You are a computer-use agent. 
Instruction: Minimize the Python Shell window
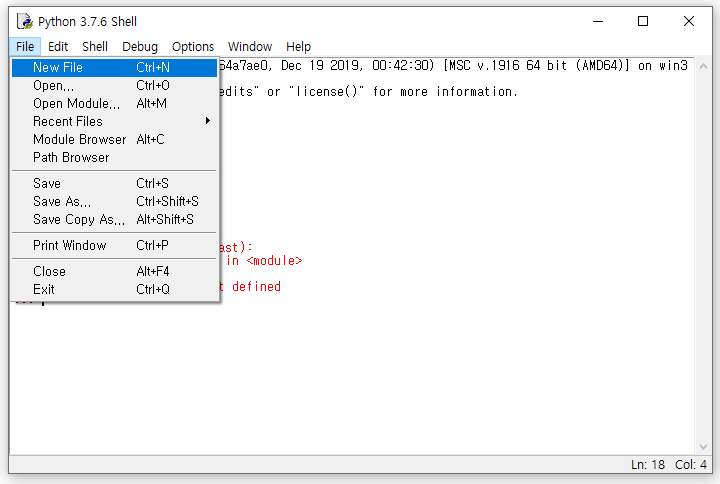(x=598, y=21)
